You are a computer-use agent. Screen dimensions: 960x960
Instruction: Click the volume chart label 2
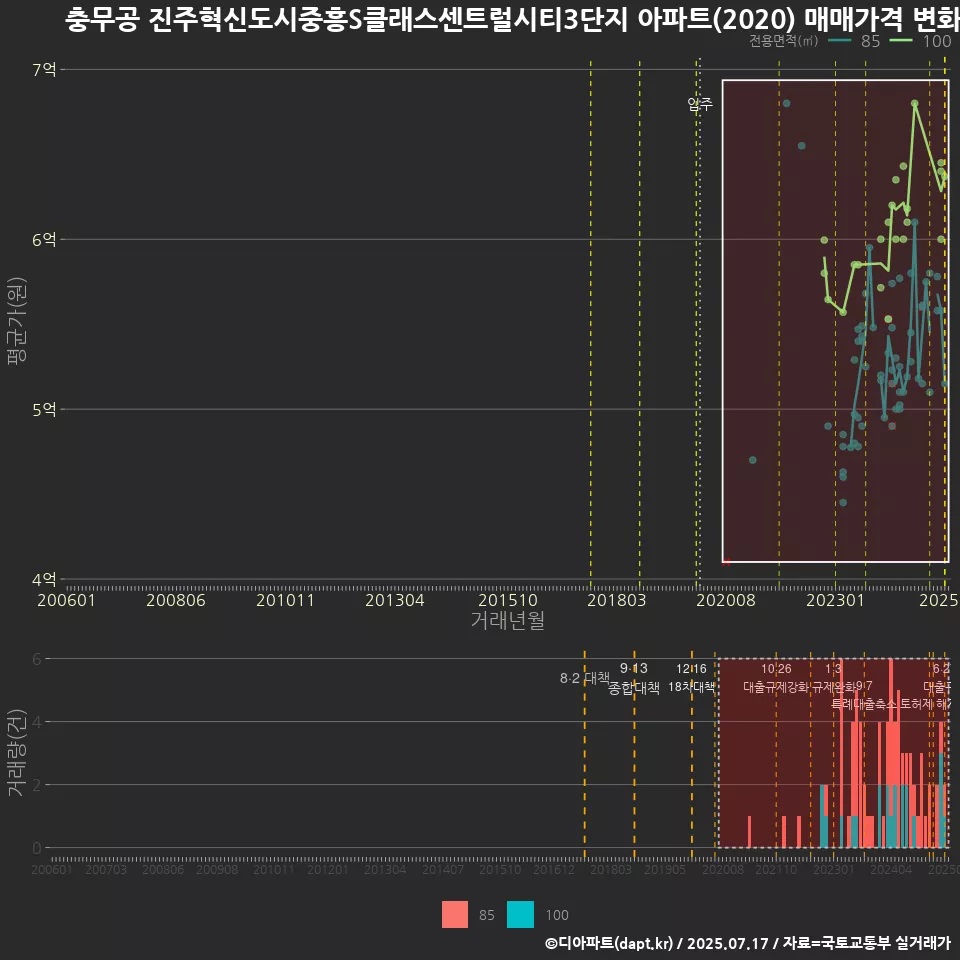[x=37, y=785]
